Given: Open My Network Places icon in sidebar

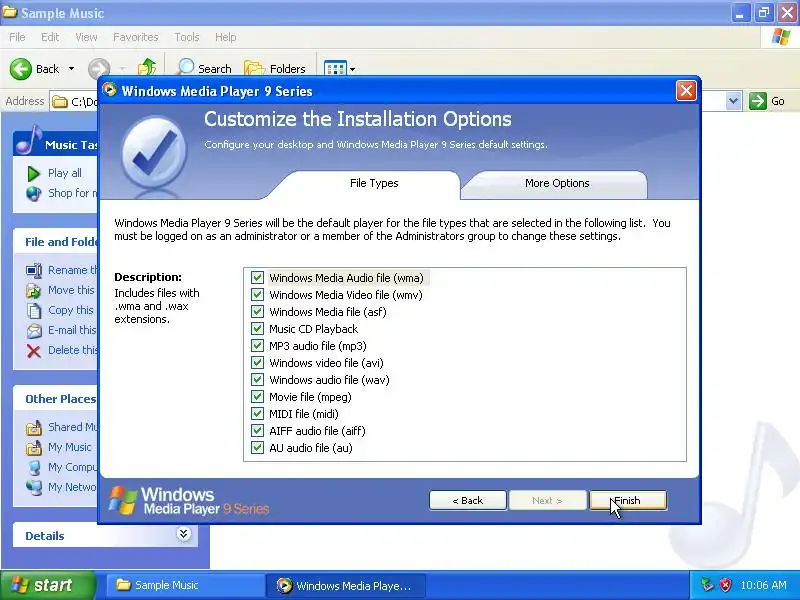Looking at the screenshot, I should coord(34,487).
